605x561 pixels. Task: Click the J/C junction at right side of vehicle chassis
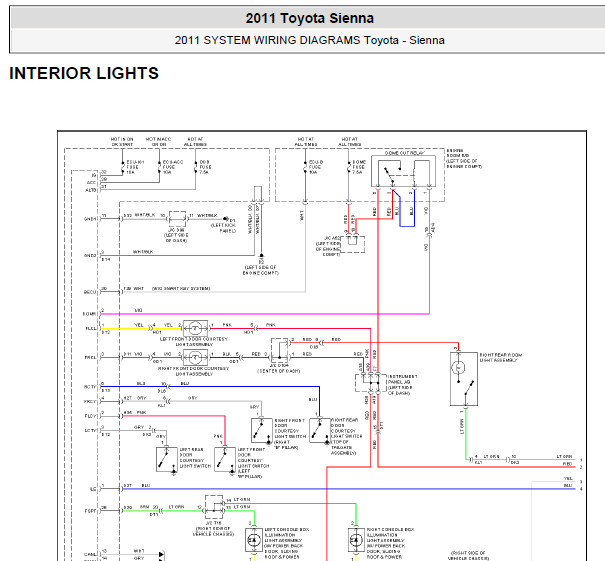tap(215, 507)
